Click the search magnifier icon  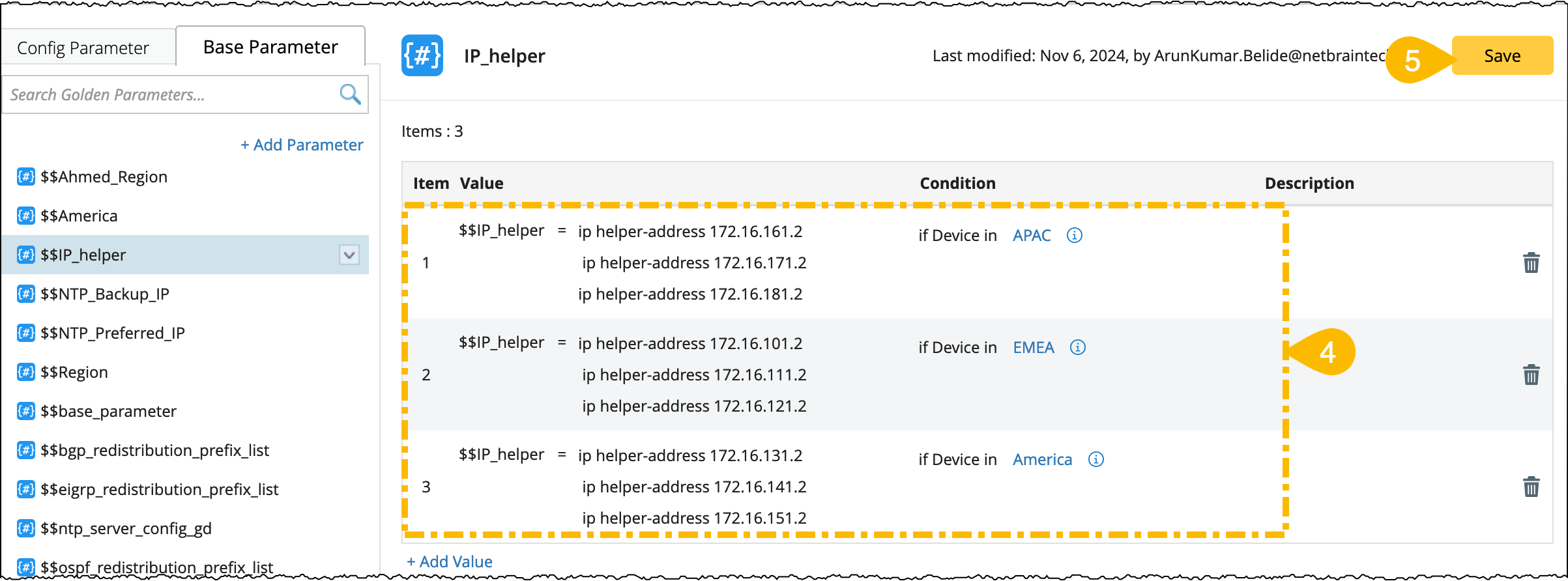tap(350, 94)
